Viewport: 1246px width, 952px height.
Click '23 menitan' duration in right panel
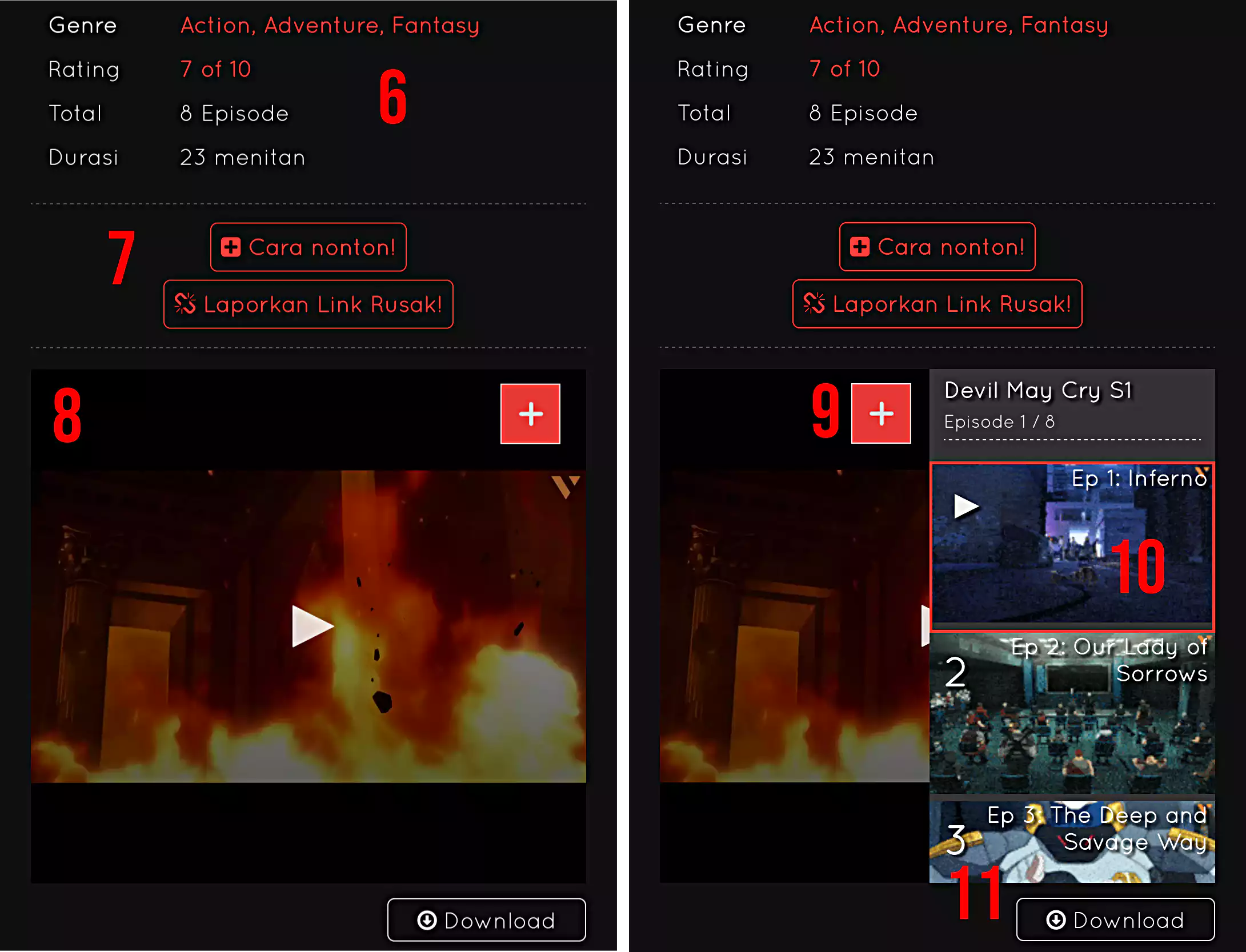(872, 157)
